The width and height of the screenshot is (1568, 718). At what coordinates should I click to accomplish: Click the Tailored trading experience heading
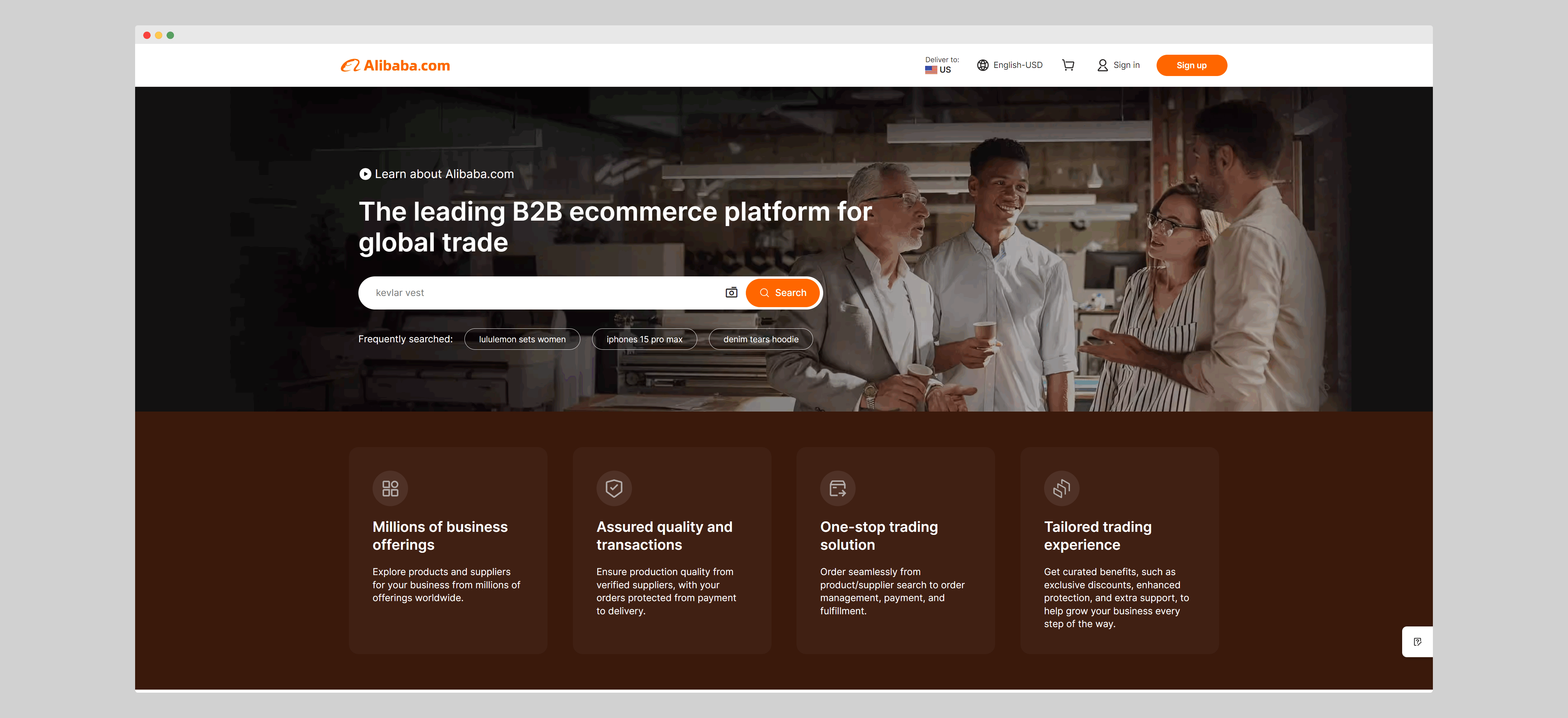tap(1097, 536)
